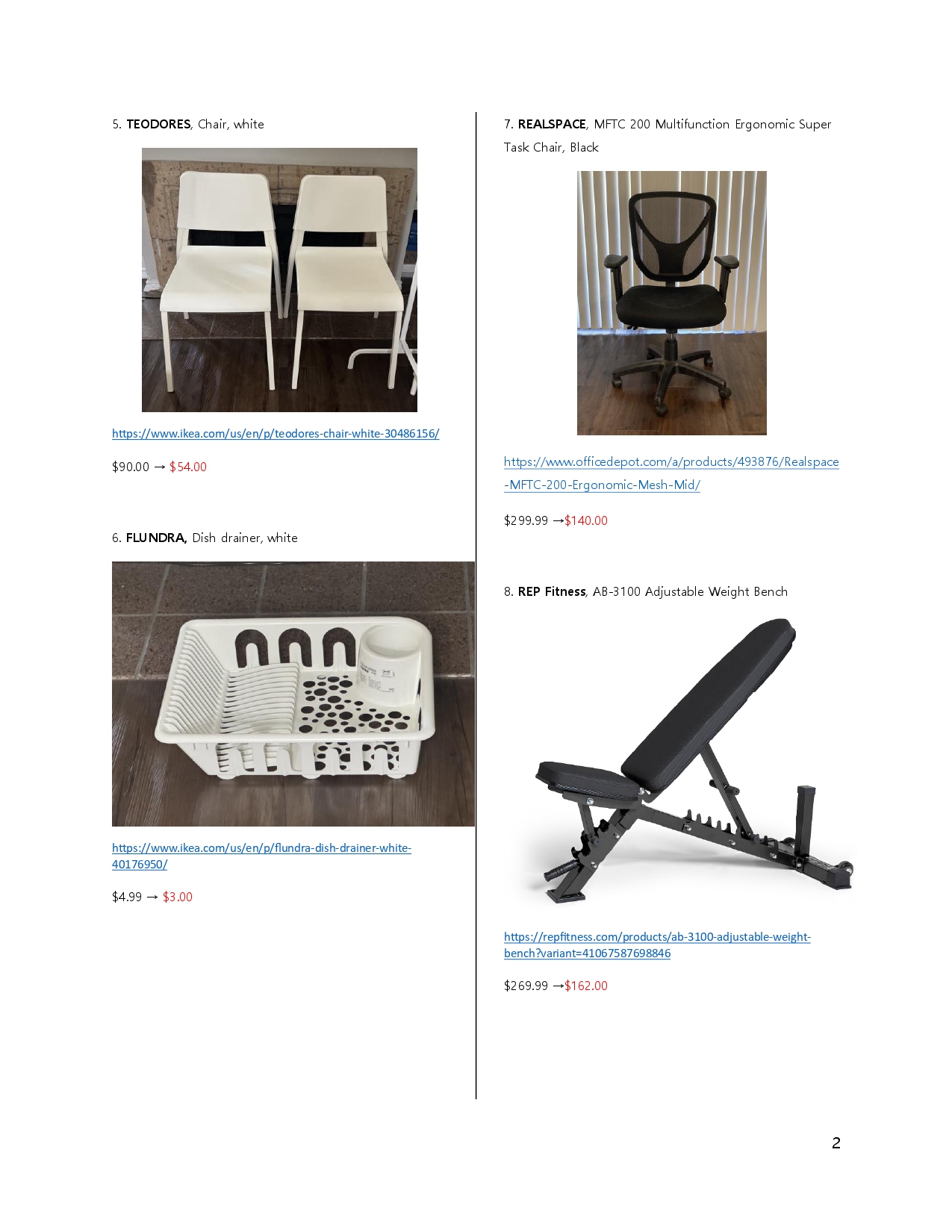Click the original $269.99 price text

pos(526,986)
